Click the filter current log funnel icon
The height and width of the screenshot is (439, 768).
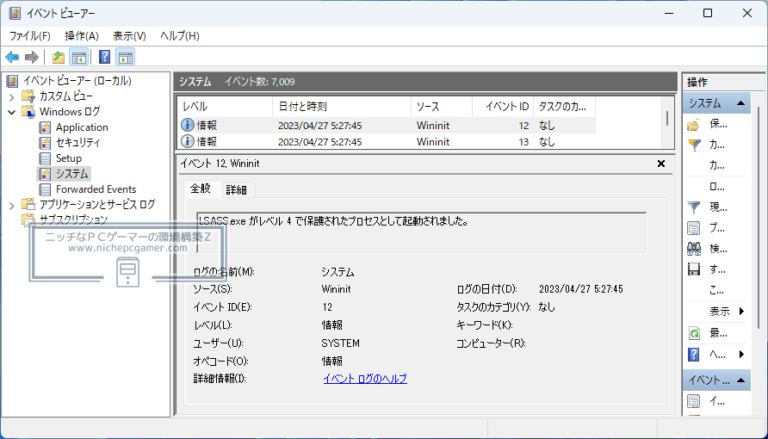click(x=693, y=206)
